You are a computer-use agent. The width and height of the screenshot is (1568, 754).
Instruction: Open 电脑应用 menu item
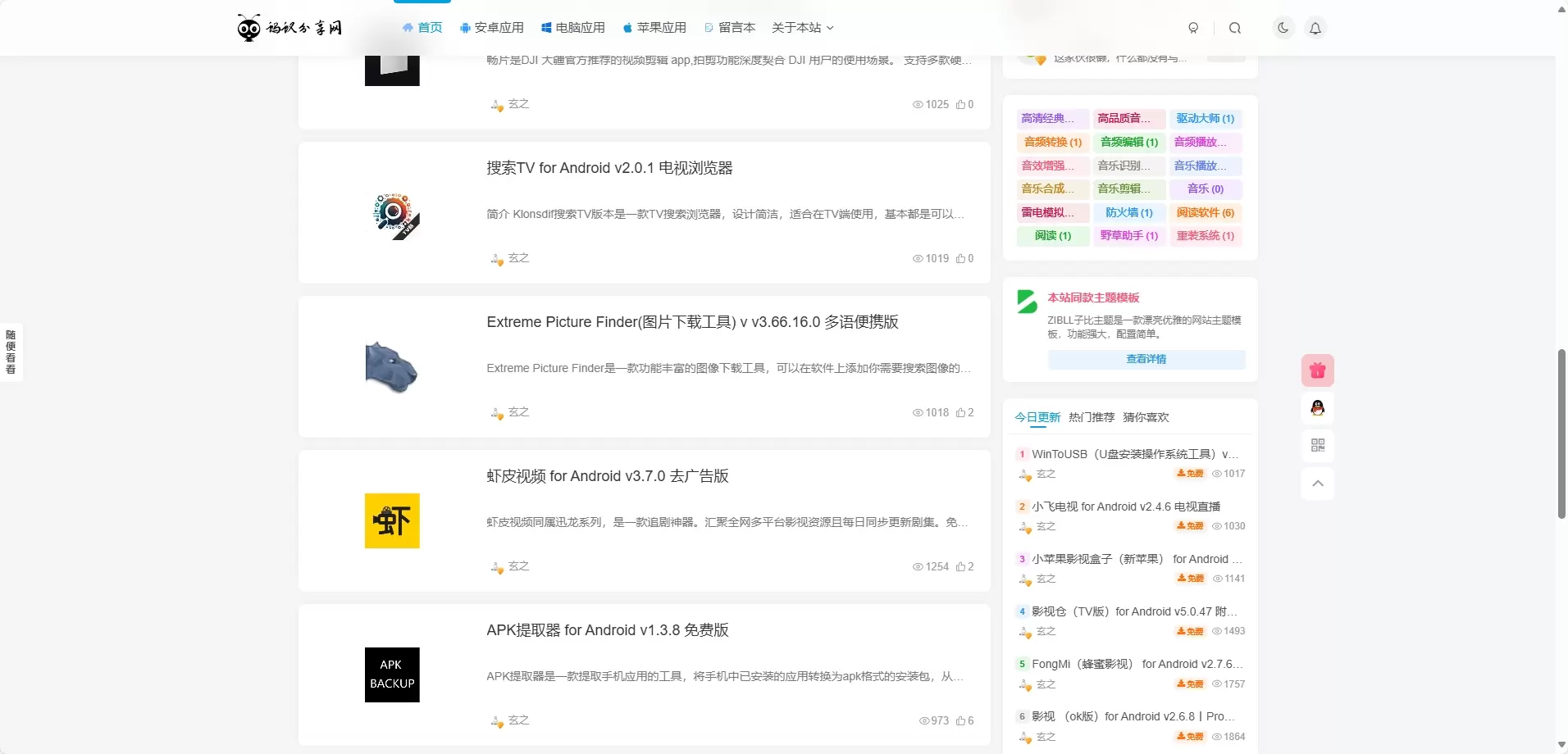[572, 28]
